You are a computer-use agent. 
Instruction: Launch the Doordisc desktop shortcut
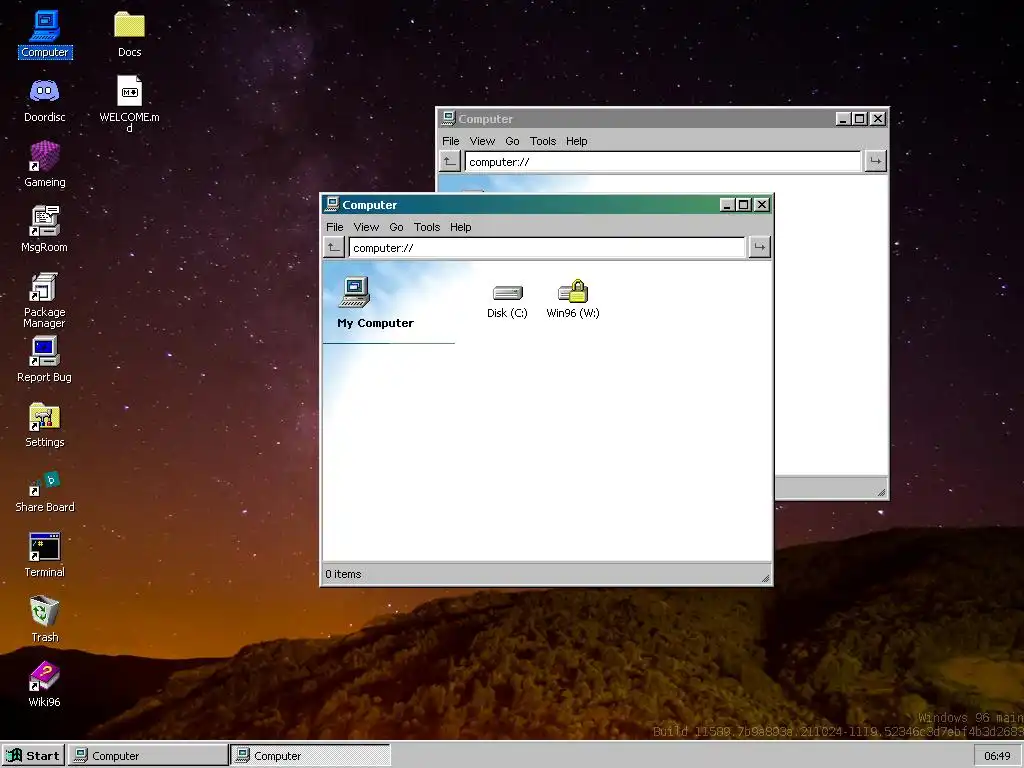click(44, 99)
